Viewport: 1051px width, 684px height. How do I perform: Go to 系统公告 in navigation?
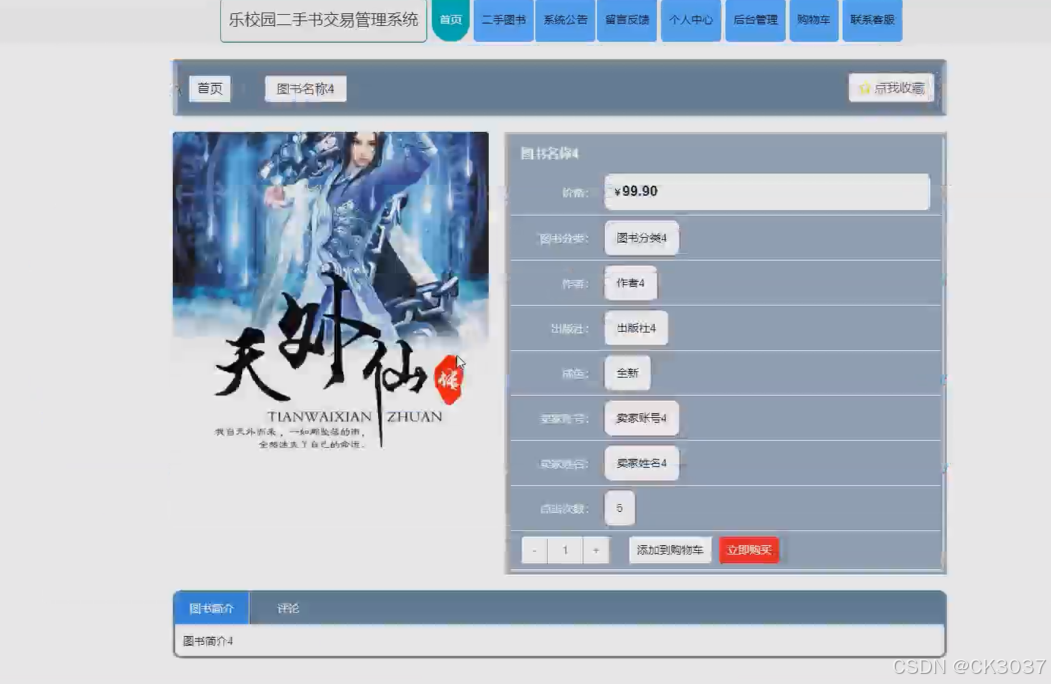565,20
